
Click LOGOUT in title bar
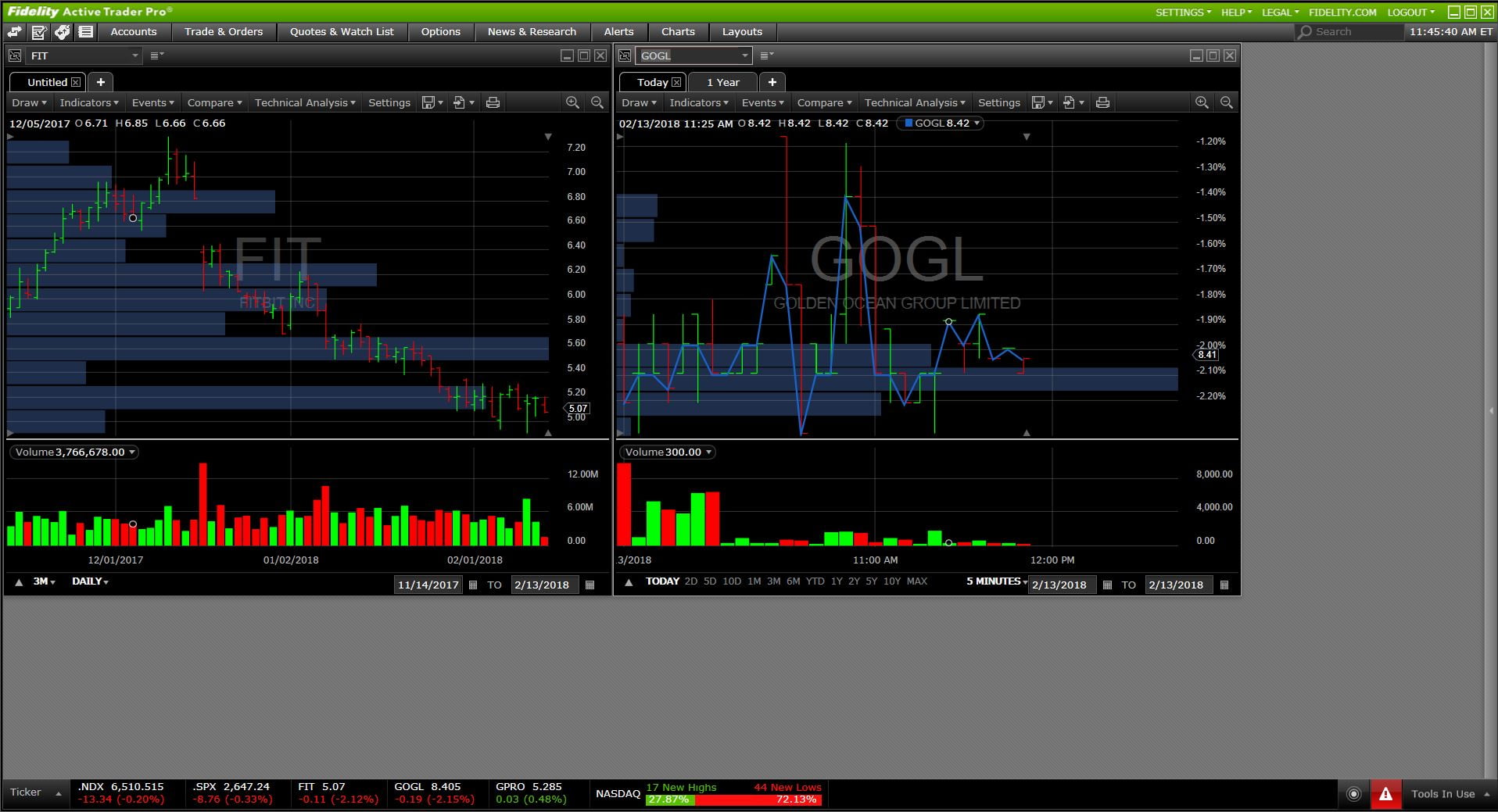pos(1410,12)
